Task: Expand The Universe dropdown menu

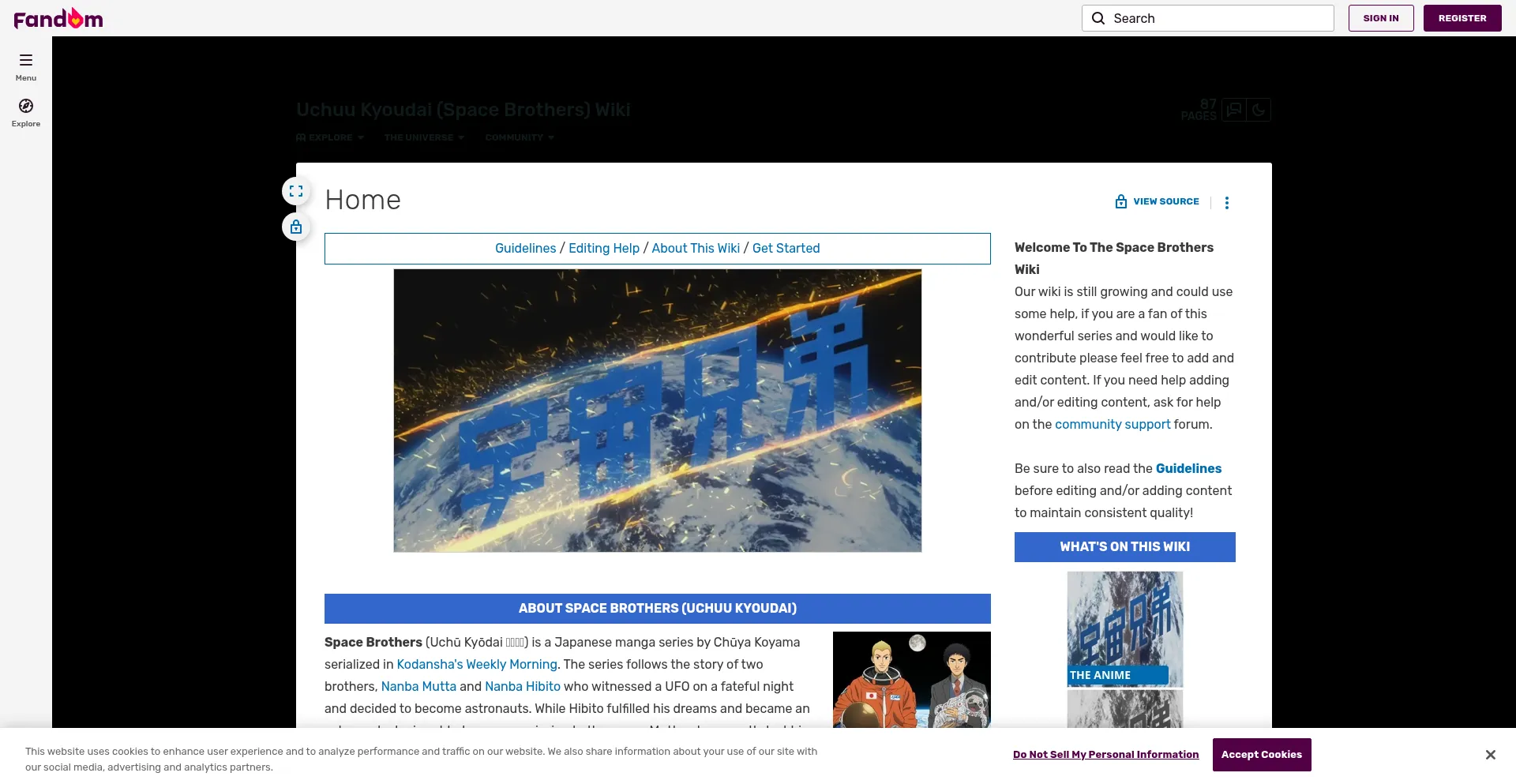Action: pyautogui.click(x=424, y=137)
